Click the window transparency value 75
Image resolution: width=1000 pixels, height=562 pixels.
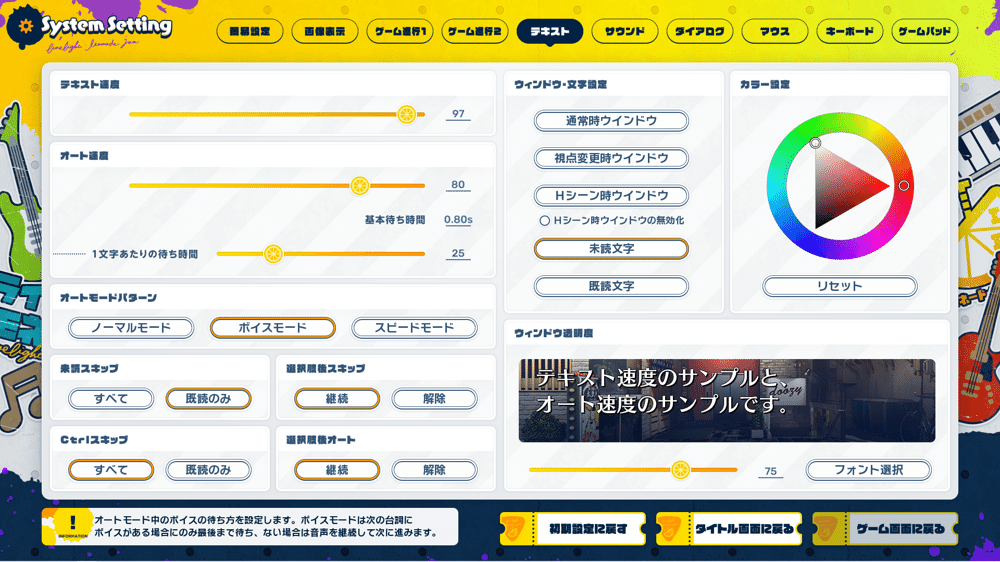(770, 471)
